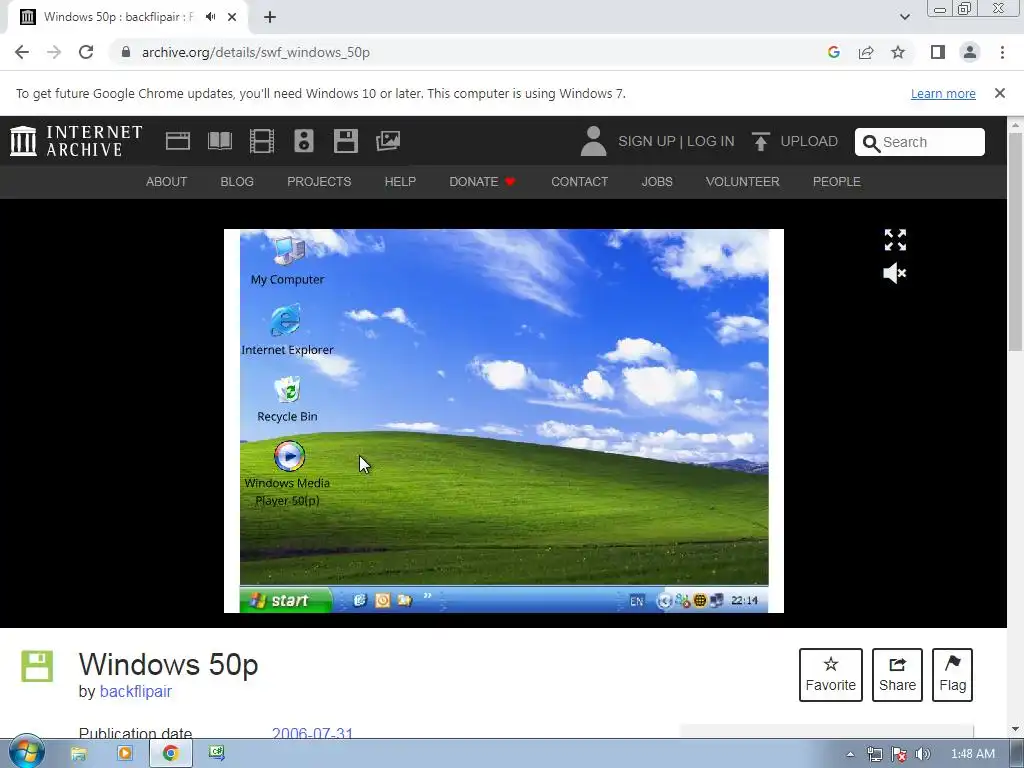This screenshot has width=1024, height=768.
Task: Open the Images icon in header
Action: tap(388, 141)
